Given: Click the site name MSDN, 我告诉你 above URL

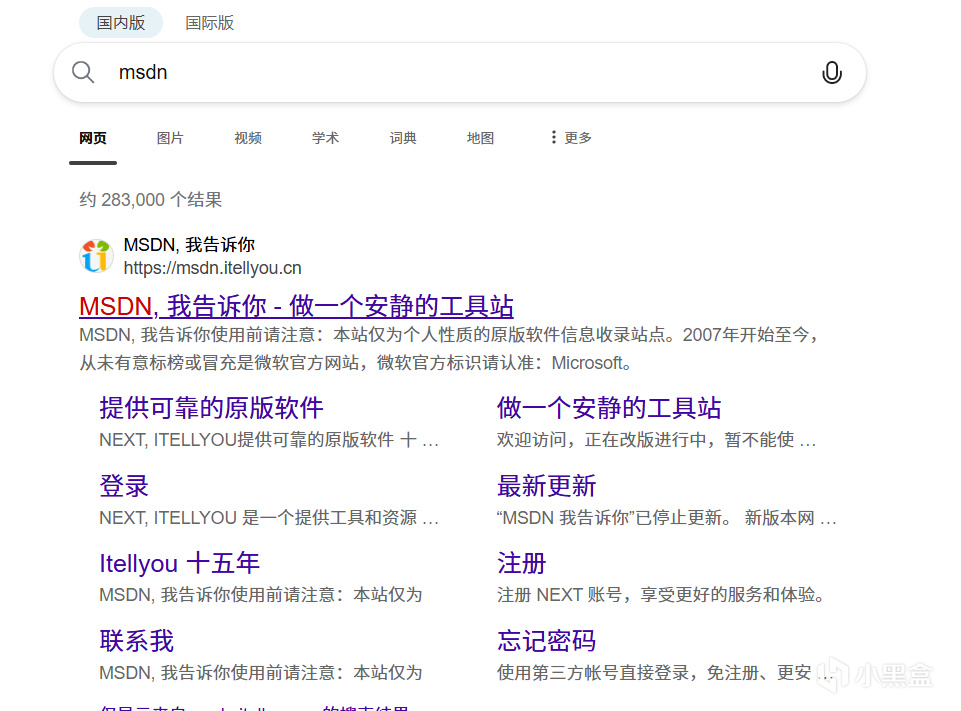Looking at the screenshot, I should (x=189, y=245).
